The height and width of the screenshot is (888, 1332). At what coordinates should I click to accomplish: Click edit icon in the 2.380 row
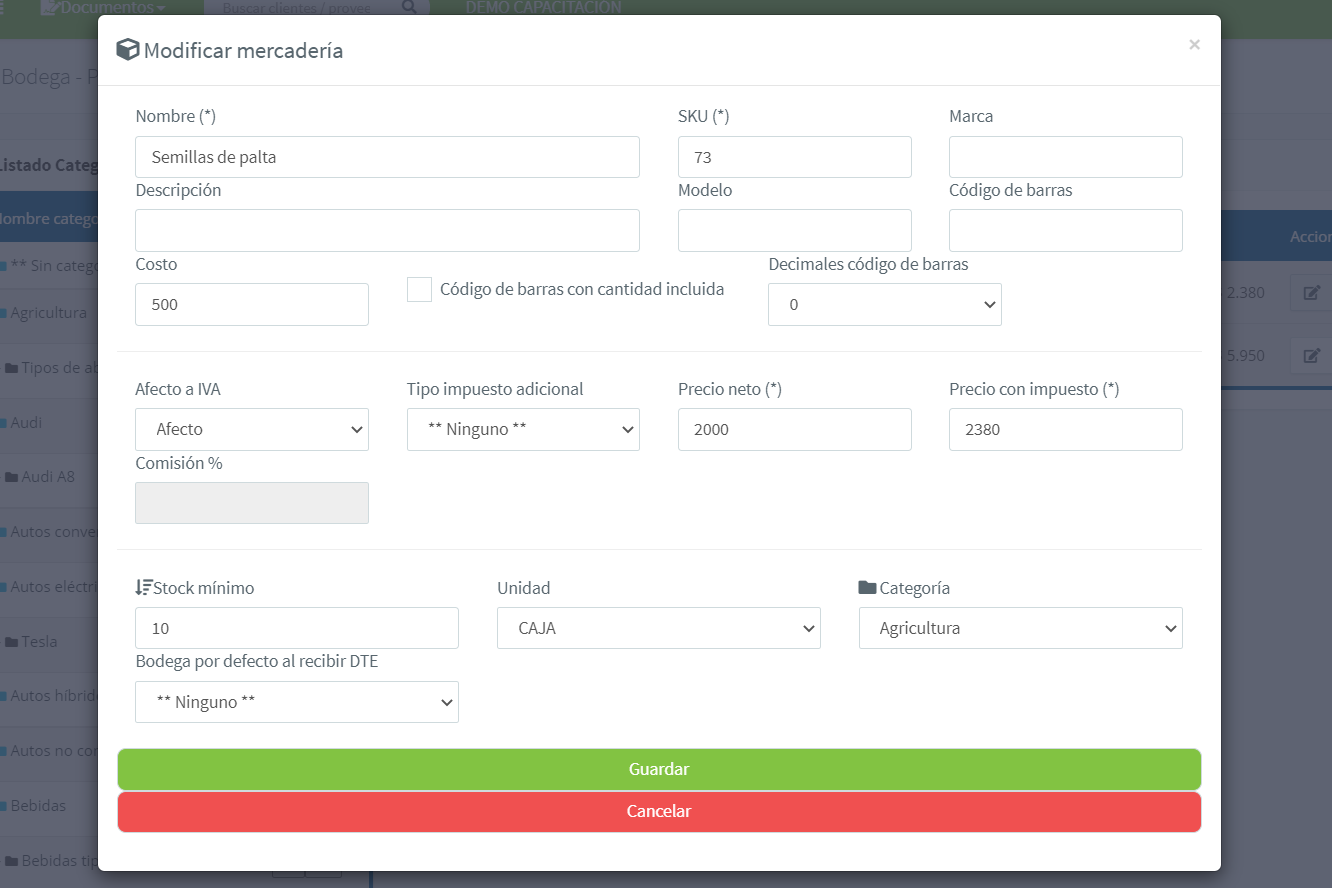coord(1311,293)
